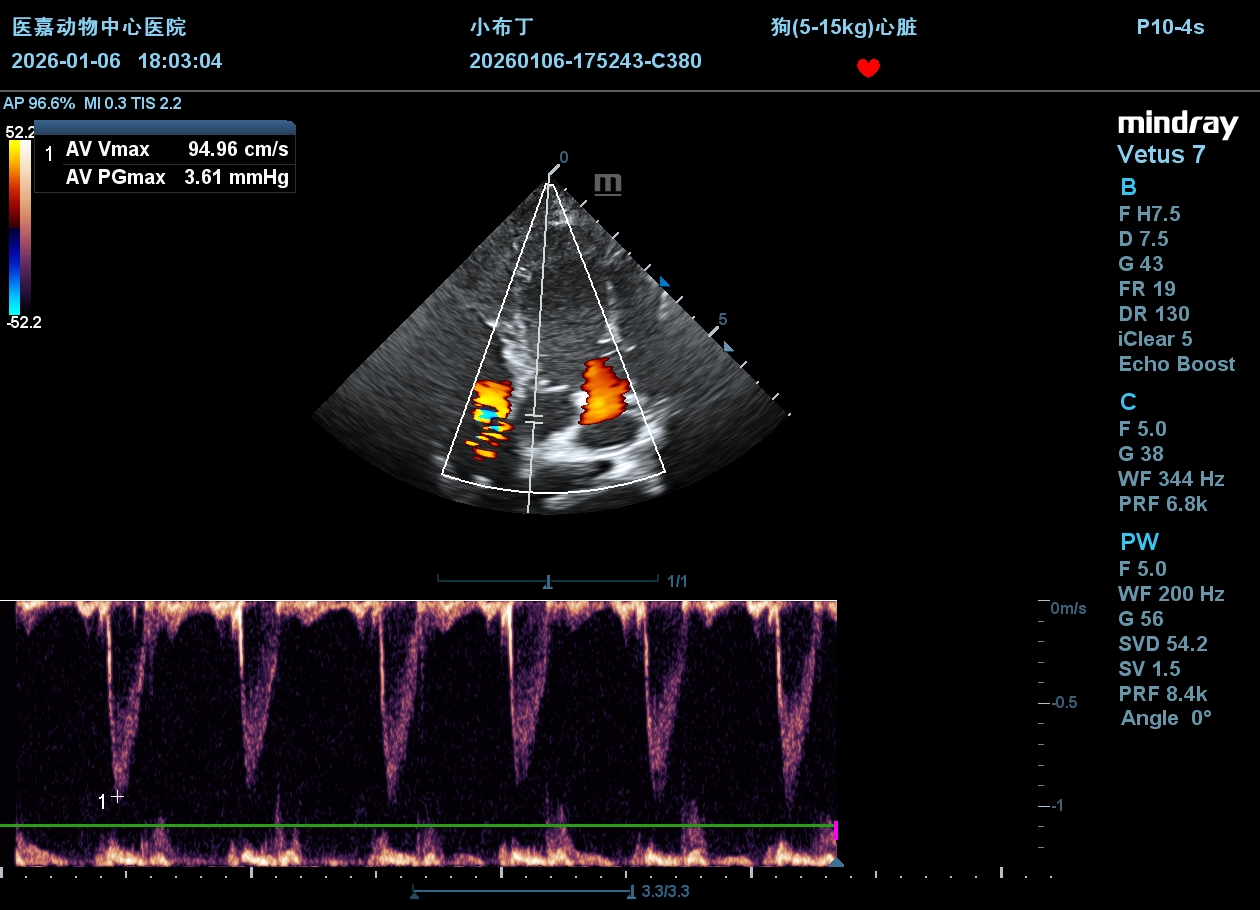Click the Mindray 'm' probe orientation marker
The height and width of the screenshot is (910, 1260).
607,184
